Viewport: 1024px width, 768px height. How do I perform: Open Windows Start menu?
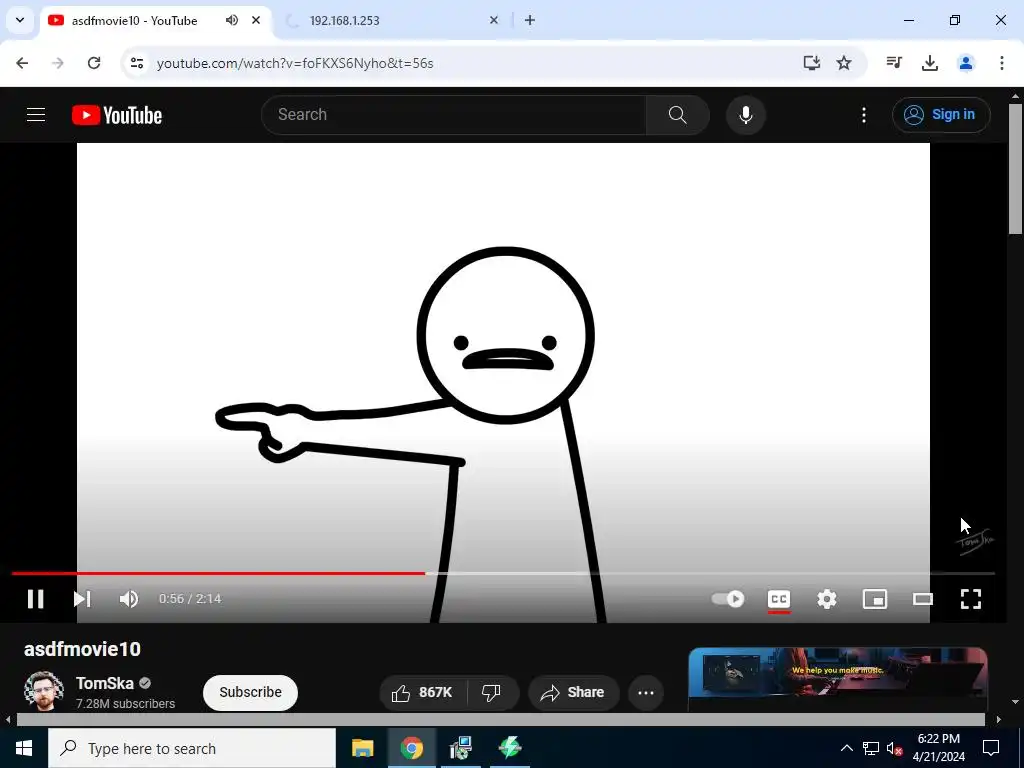click(24, 748)
